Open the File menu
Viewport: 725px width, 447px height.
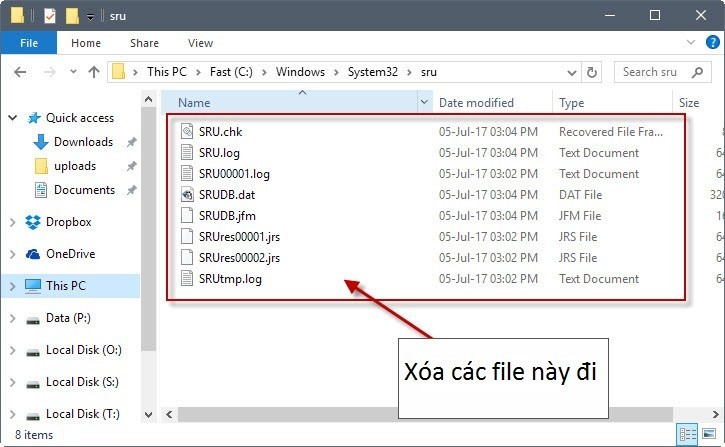point(28,43)
